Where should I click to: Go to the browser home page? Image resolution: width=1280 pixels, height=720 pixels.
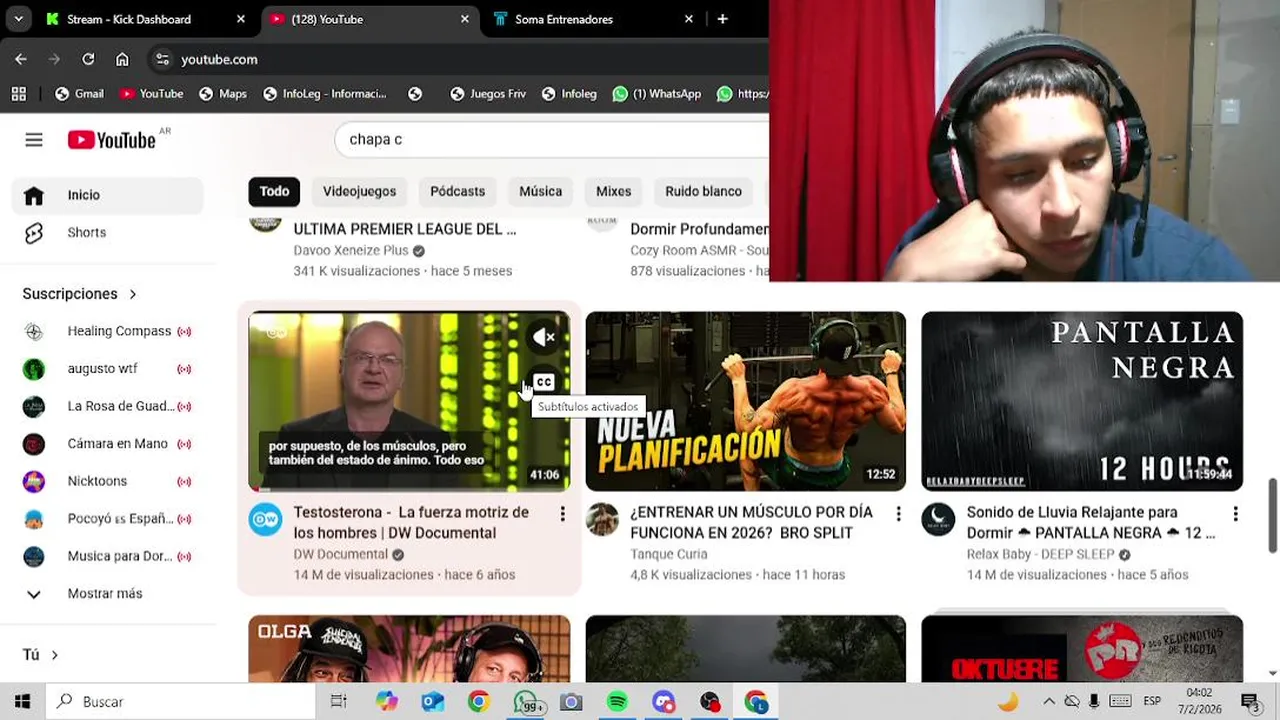click(122, 59)
